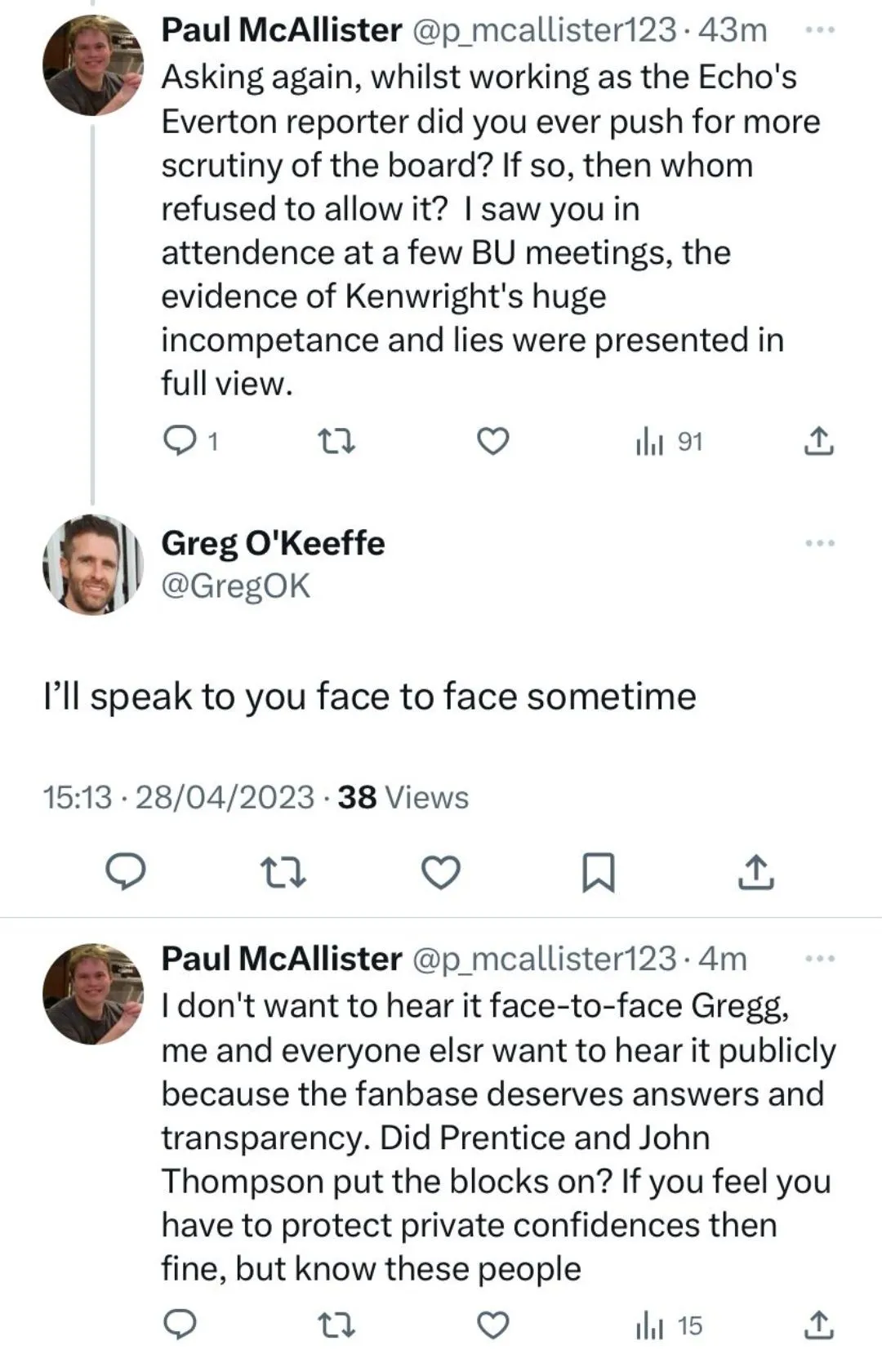Reply to Greg O'Keeffe's main tweet

tap(127, 872)
